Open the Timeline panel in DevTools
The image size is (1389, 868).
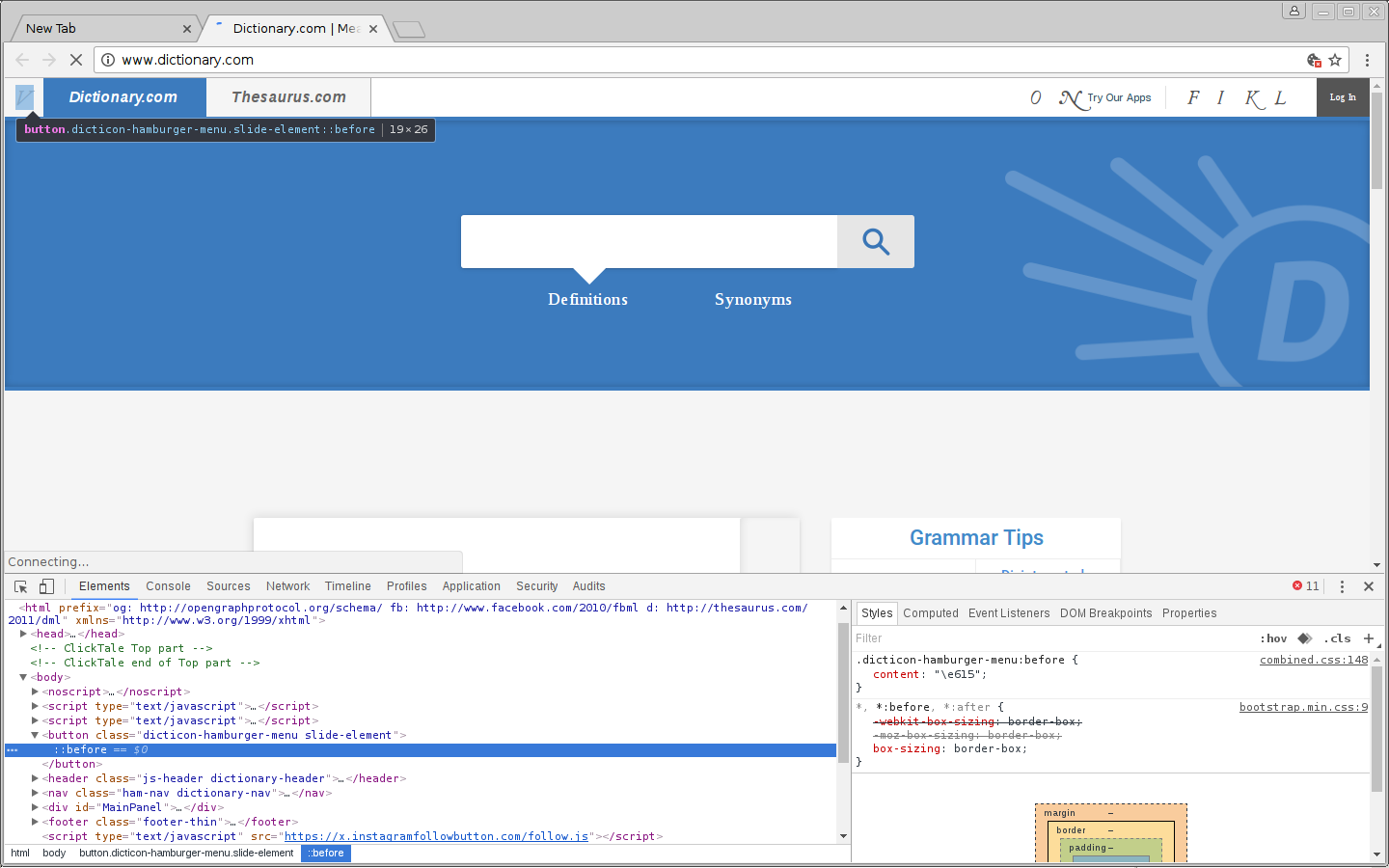(348, 586)
